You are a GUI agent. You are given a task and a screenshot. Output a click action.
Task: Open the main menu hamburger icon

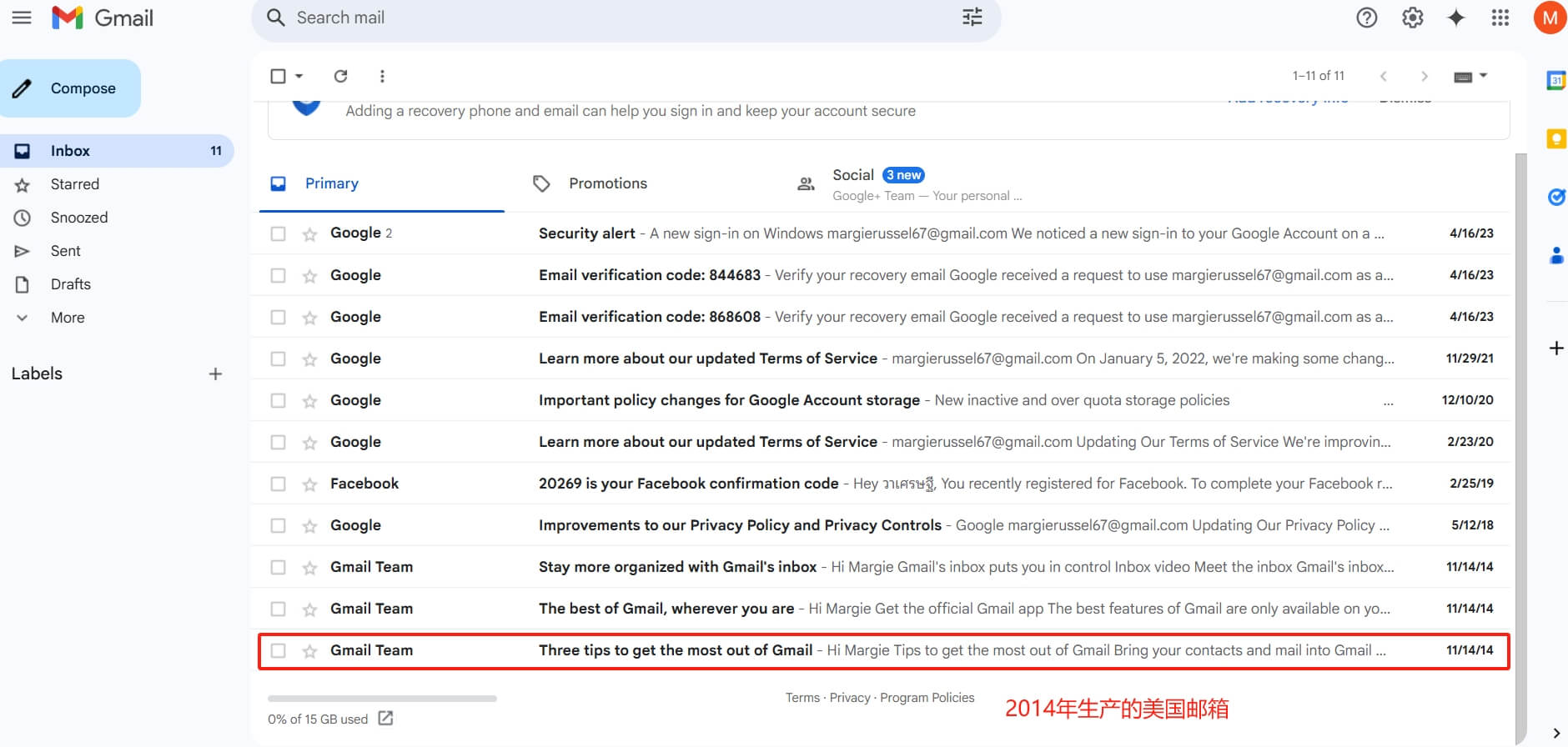[x=22, y=18]
